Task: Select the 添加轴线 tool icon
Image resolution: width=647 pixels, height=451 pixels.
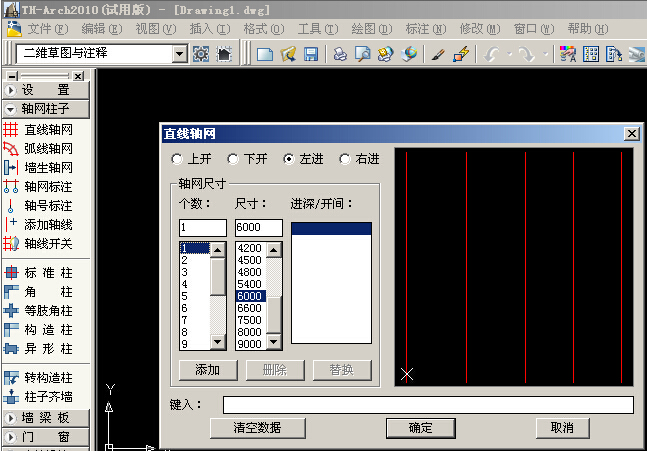Action: [x=11, y=224]
